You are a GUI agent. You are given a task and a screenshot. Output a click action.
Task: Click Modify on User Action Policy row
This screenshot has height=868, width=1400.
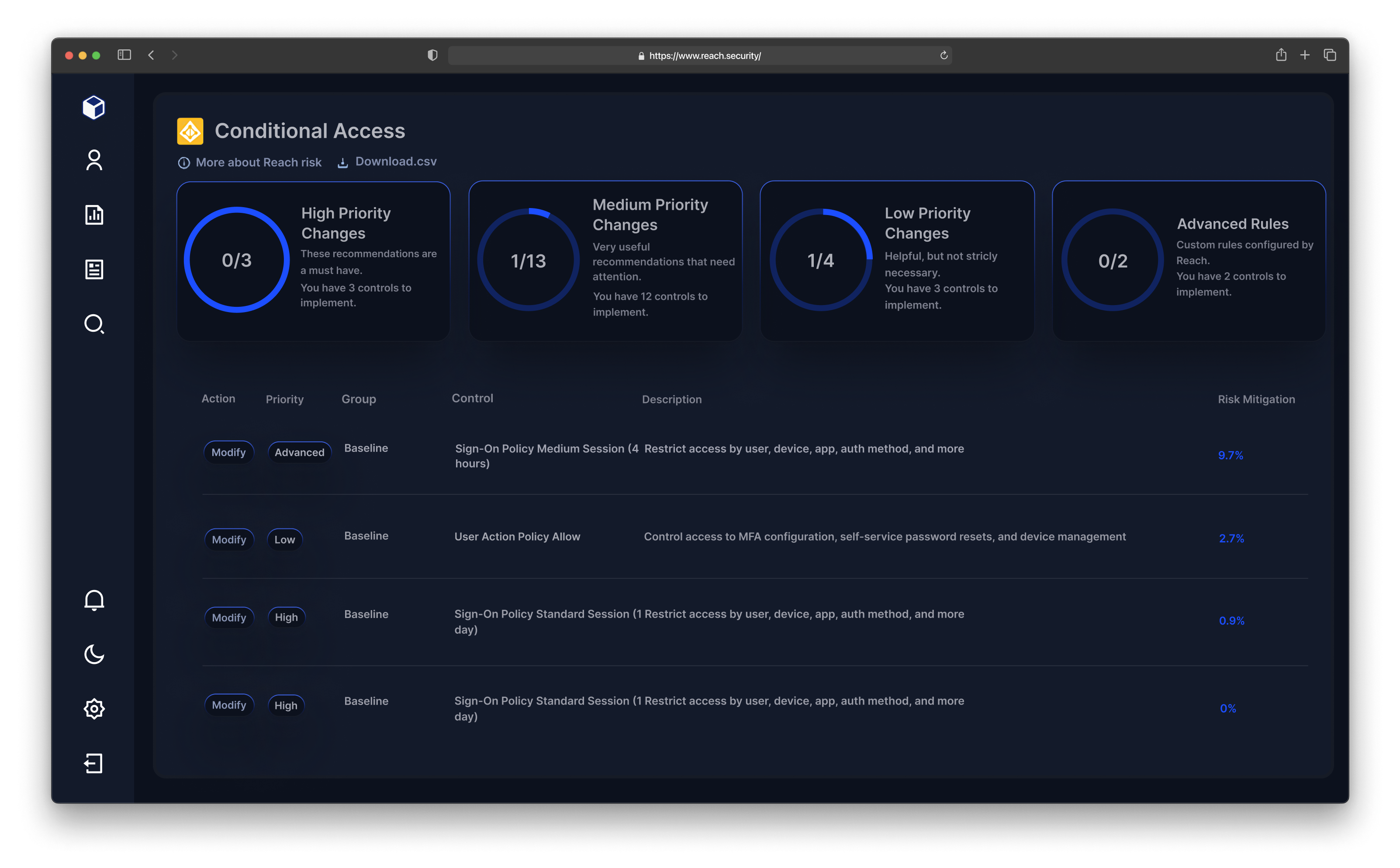229,539
